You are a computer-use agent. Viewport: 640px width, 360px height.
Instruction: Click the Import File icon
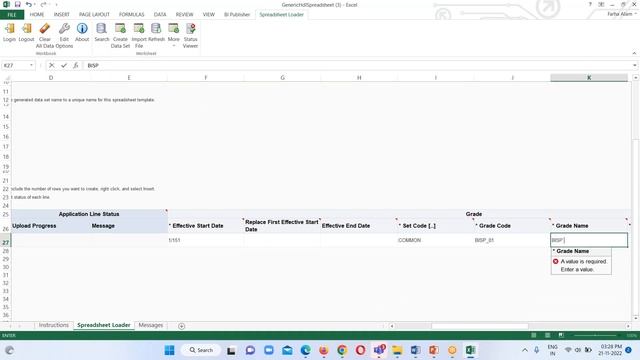(x=139, y=29)
